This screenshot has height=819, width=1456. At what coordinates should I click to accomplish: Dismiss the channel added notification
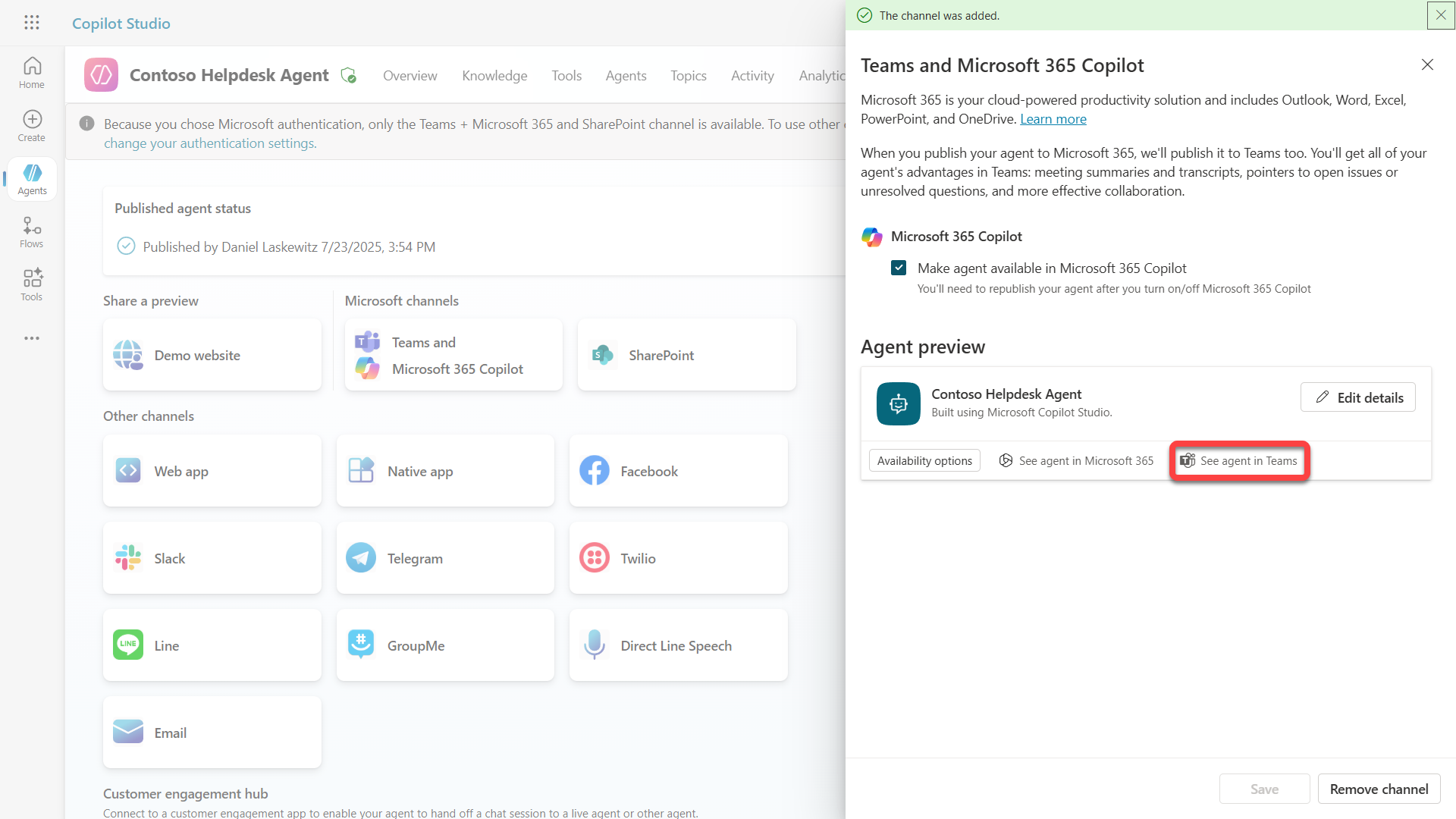(x=1440, y=15)
